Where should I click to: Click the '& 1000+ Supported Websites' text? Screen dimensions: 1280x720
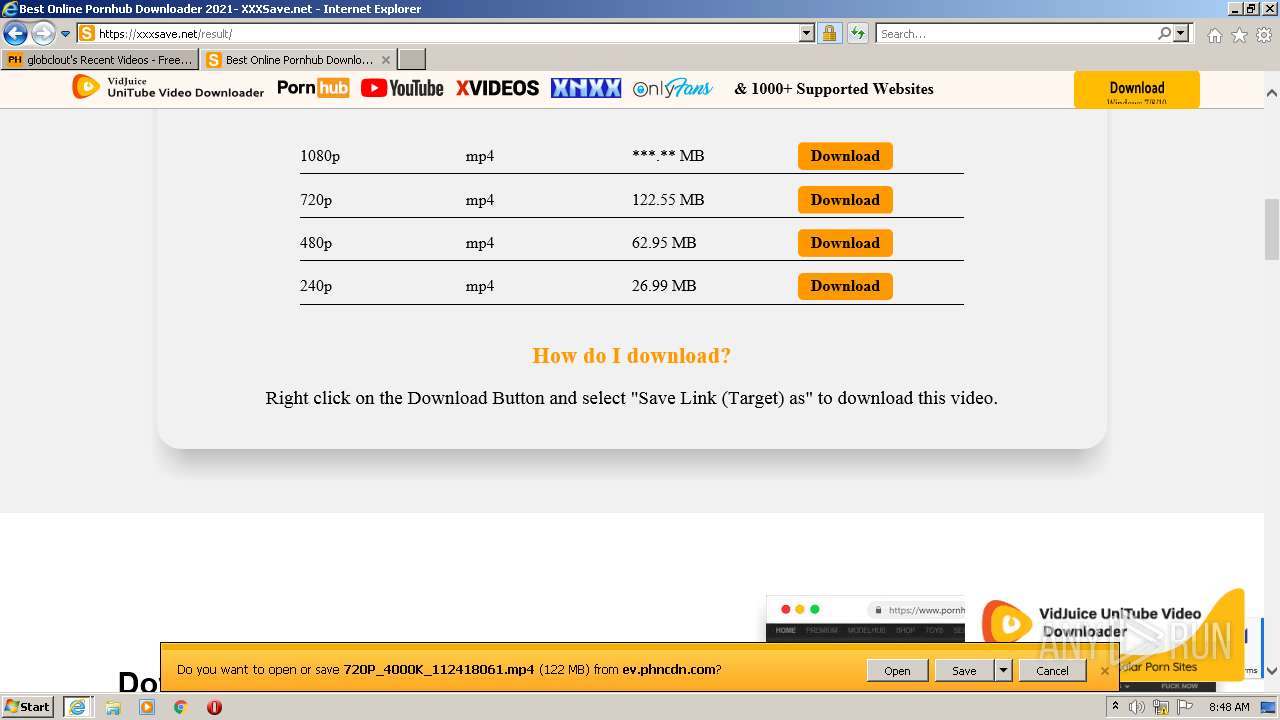coord(834,89)
